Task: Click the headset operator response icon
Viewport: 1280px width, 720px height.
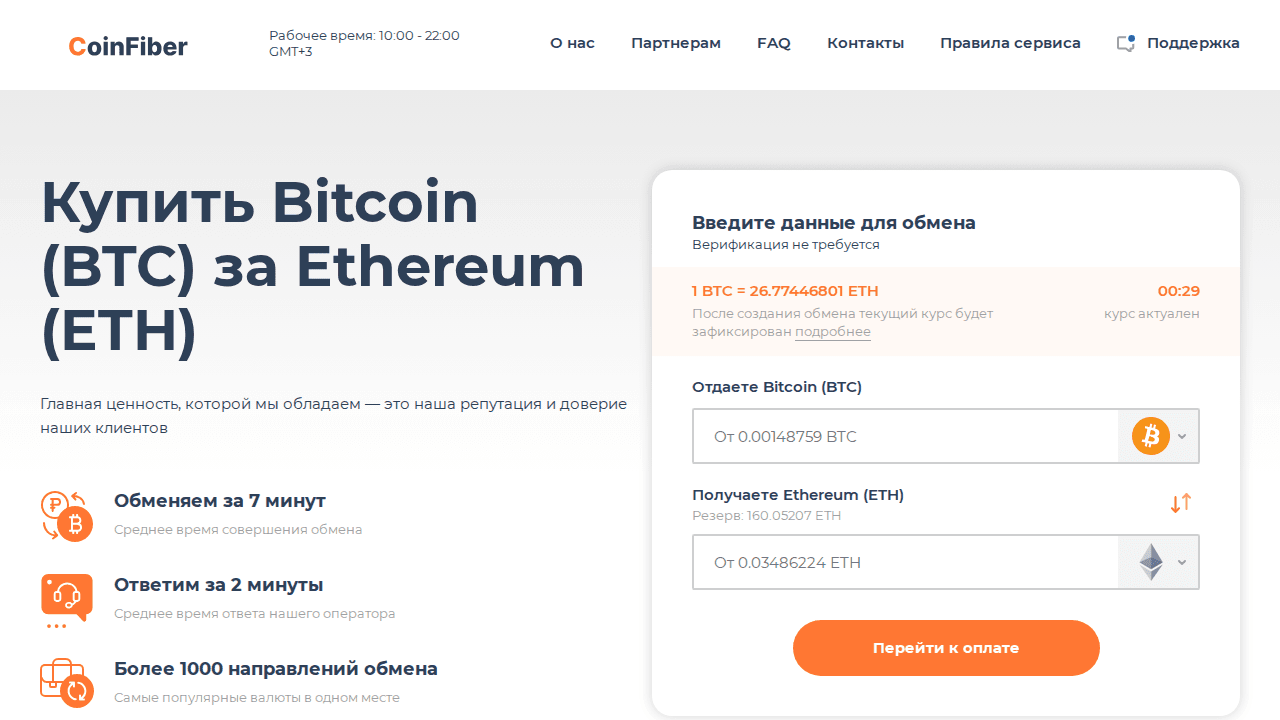Action: coord(66,598)
